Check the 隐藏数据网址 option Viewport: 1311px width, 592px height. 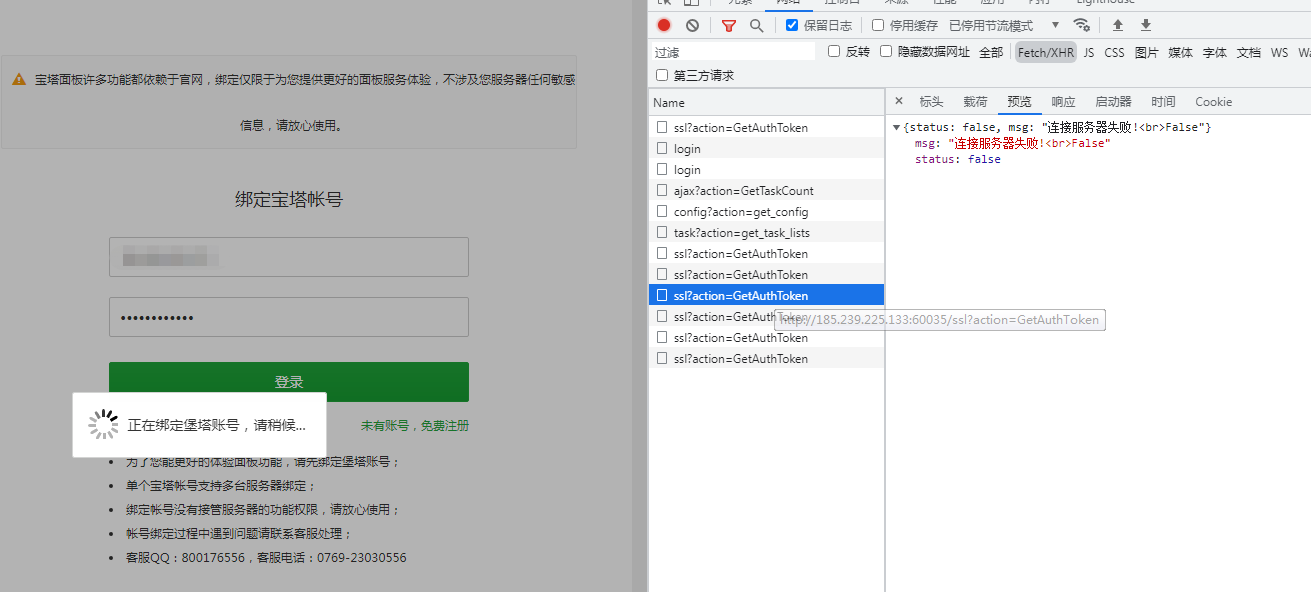tap(886, 51)
